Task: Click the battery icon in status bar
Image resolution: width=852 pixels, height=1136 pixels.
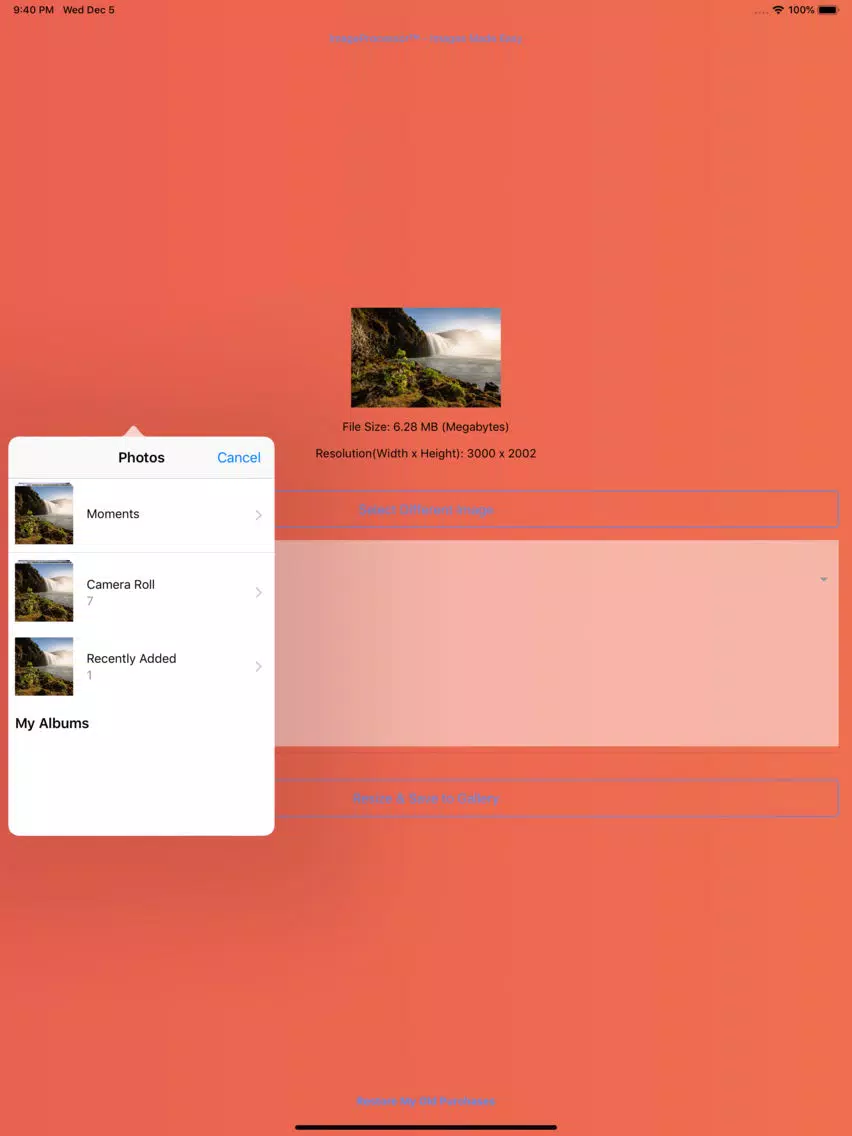Action: (829, 10)
